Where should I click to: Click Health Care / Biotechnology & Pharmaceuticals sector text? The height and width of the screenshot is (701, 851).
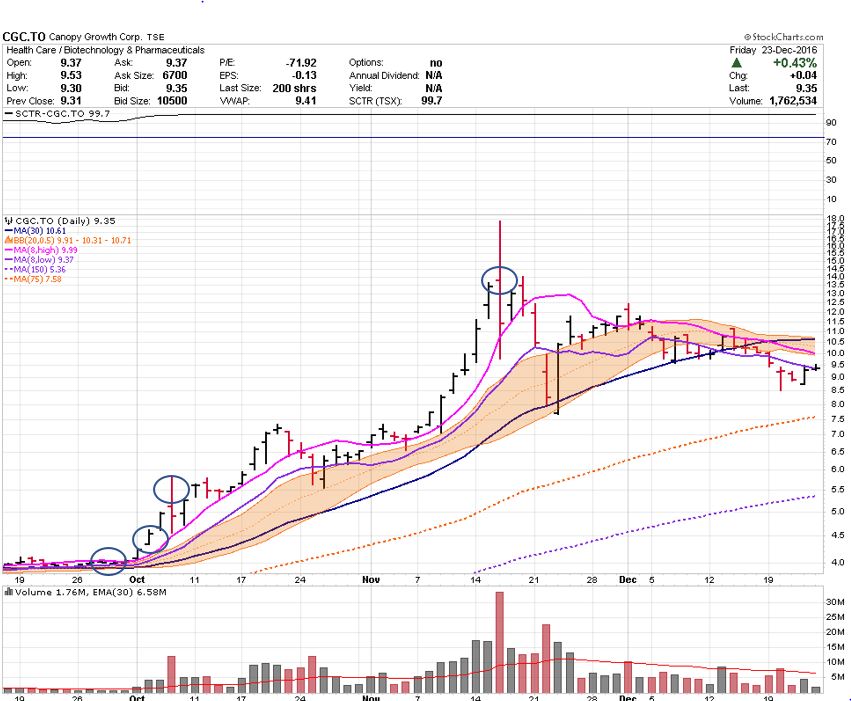[x=105, y=50]
